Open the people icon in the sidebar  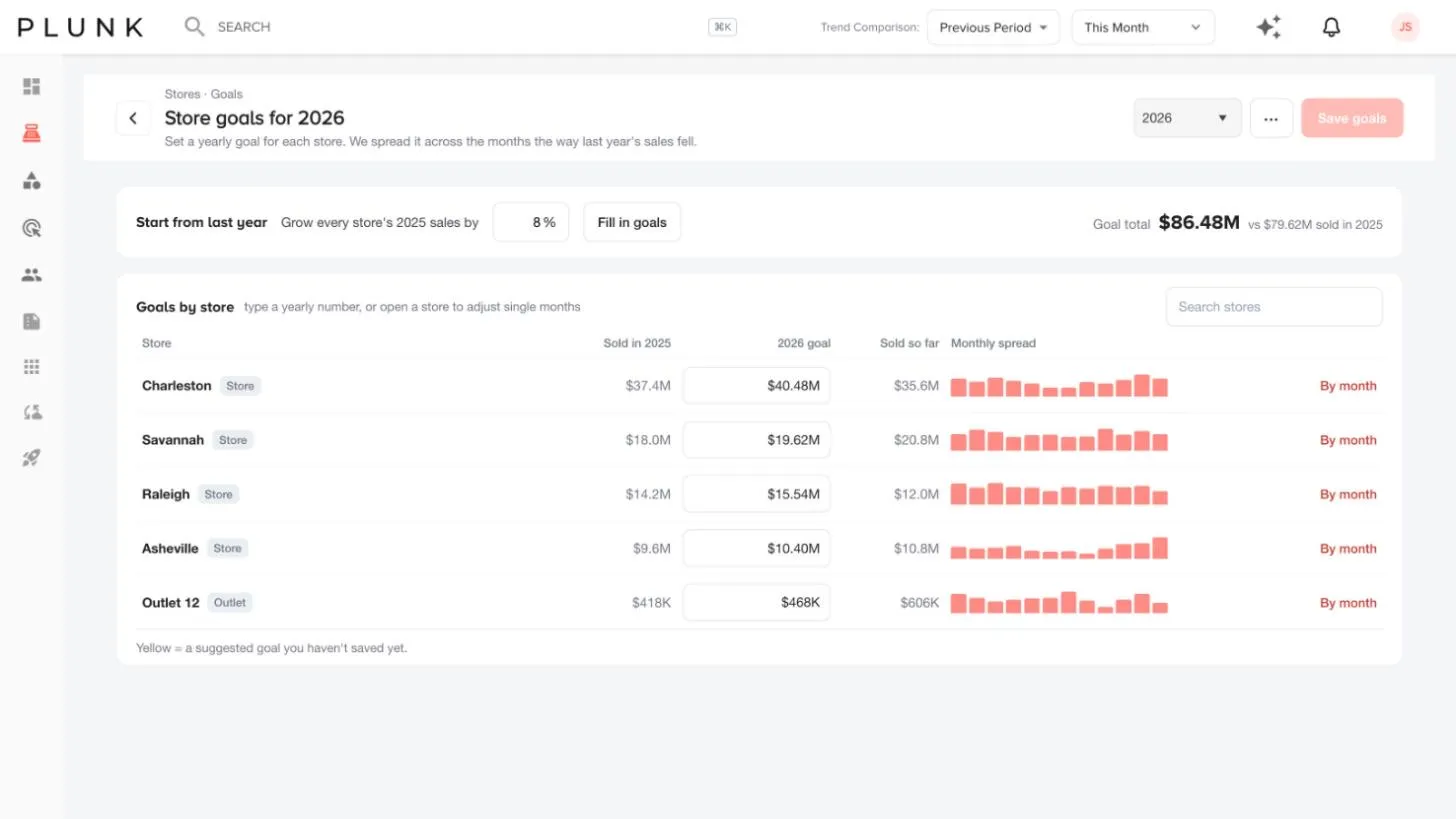(32, 275)
